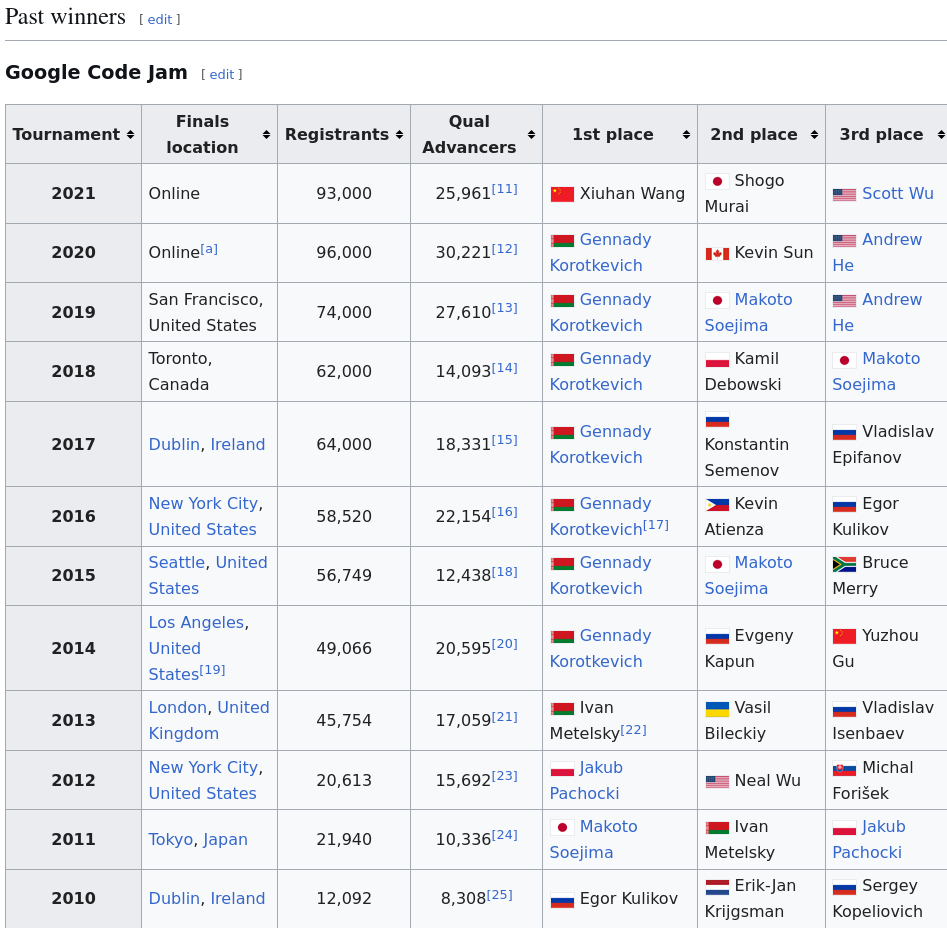Open reference [22] after Metelsky
Viewport: 947px width, 928px height.
[x=634, y=729]
